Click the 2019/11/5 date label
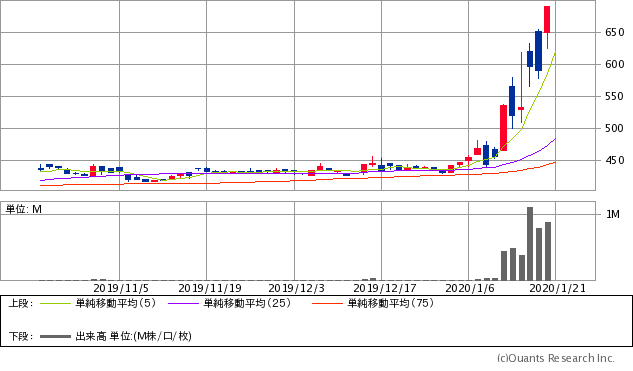This screenshot has height=371, width=633. pyautogui.click(x=121, y=288)
